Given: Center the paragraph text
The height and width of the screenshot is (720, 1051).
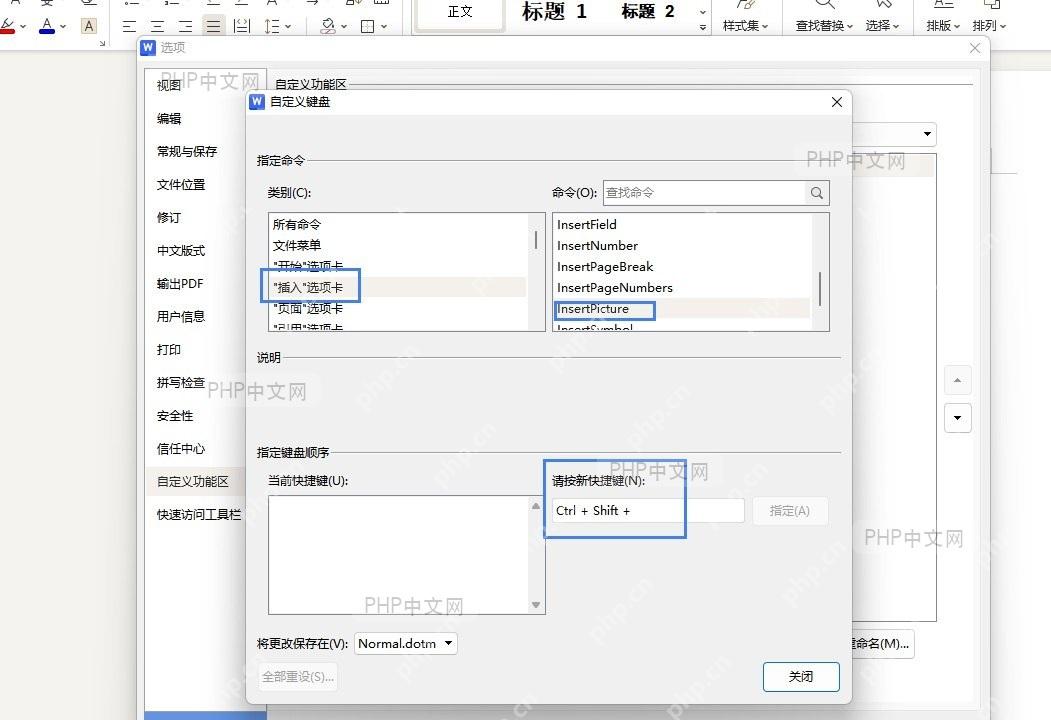Looking at the screenshot, I should point(158,26).
